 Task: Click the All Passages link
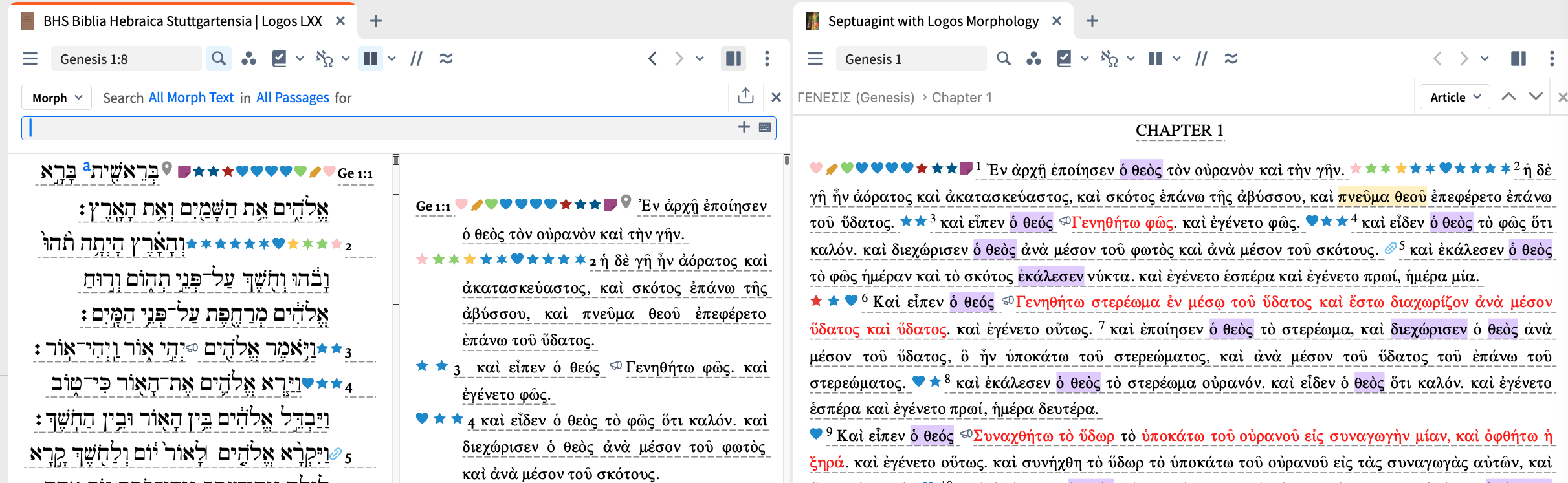[x=293, y=98]
